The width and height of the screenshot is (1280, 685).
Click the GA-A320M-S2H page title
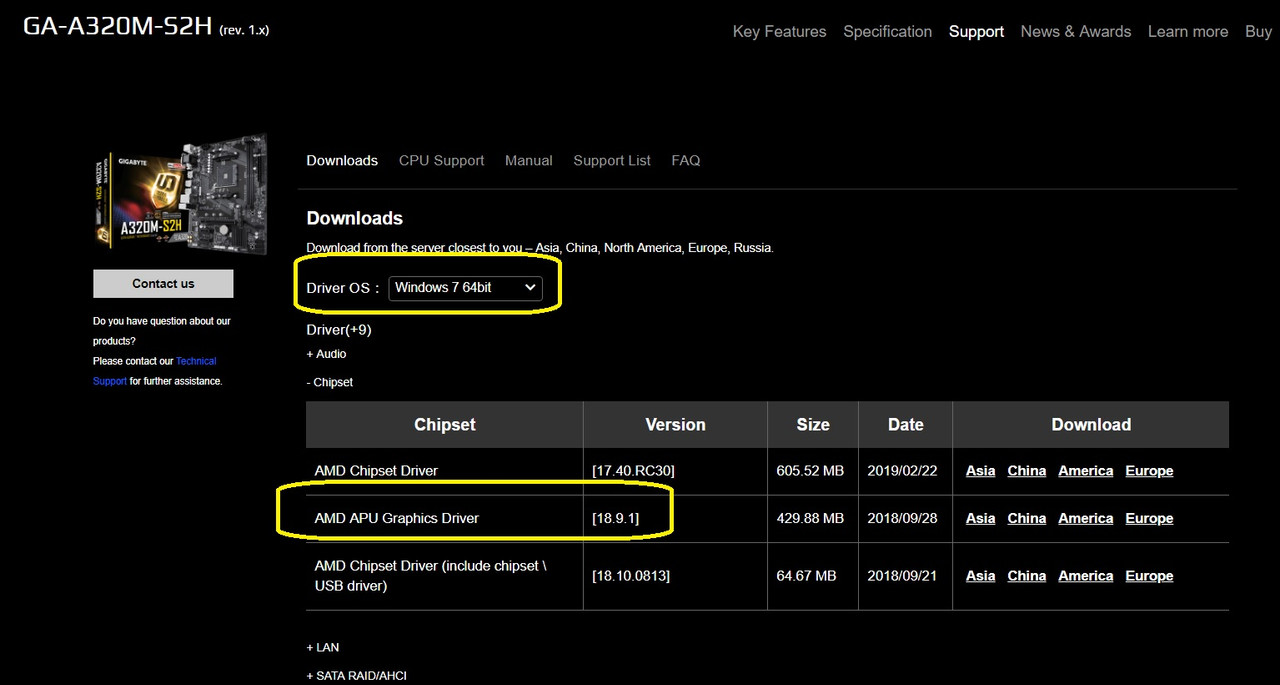point(146,27)
